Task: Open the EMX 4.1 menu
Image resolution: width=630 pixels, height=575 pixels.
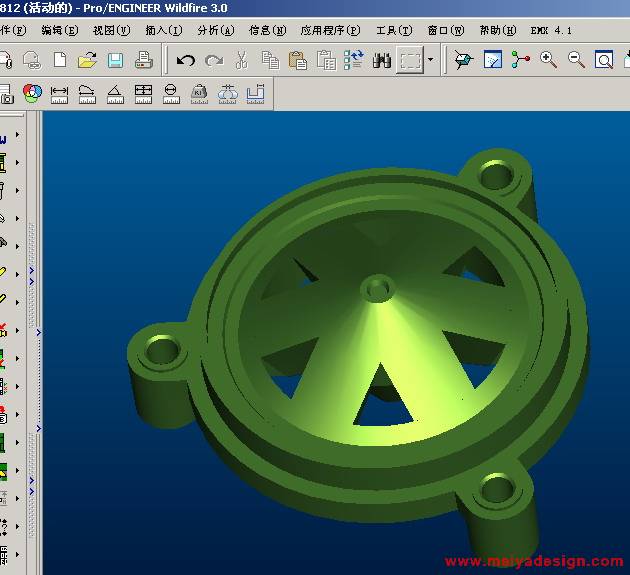Action: click(x=551, y=30)
